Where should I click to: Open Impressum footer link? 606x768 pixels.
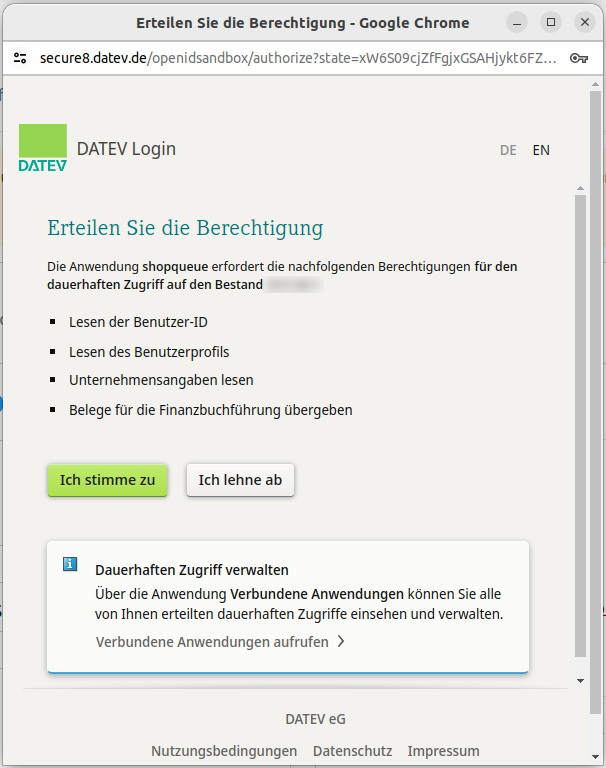pos(443,751)
